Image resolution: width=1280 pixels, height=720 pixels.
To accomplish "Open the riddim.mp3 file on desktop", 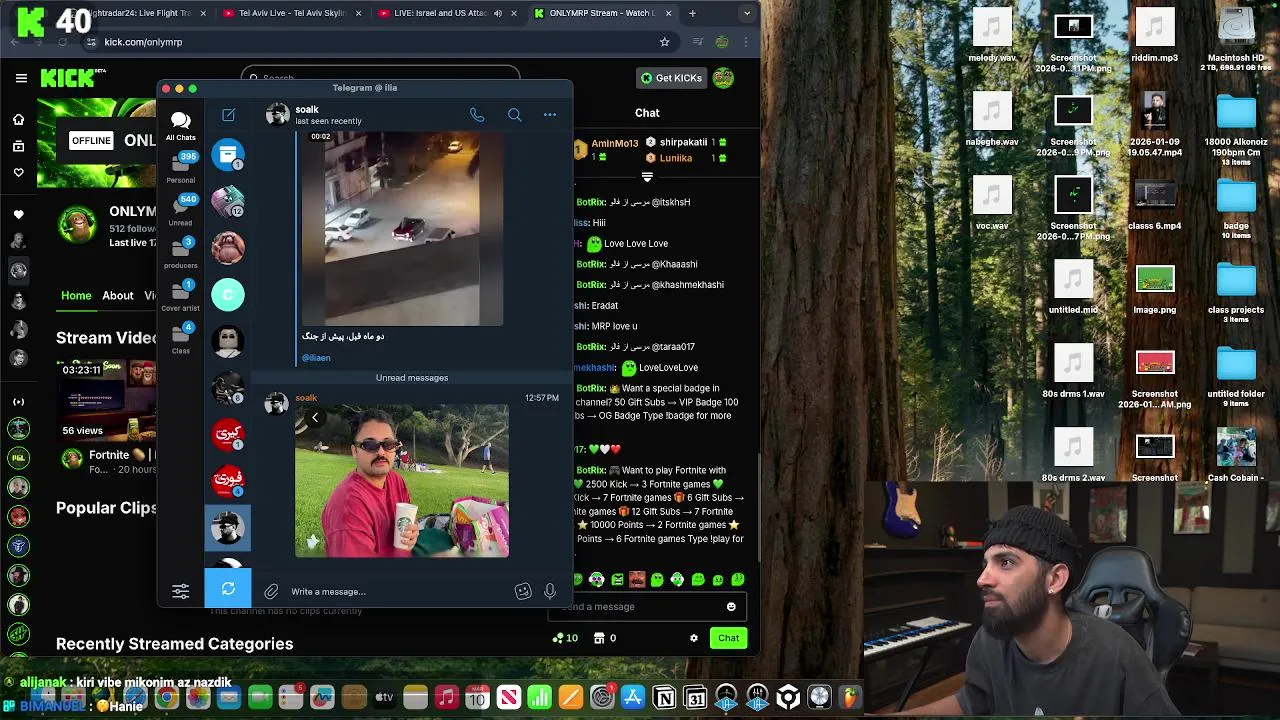I will tap(1155, 34).
